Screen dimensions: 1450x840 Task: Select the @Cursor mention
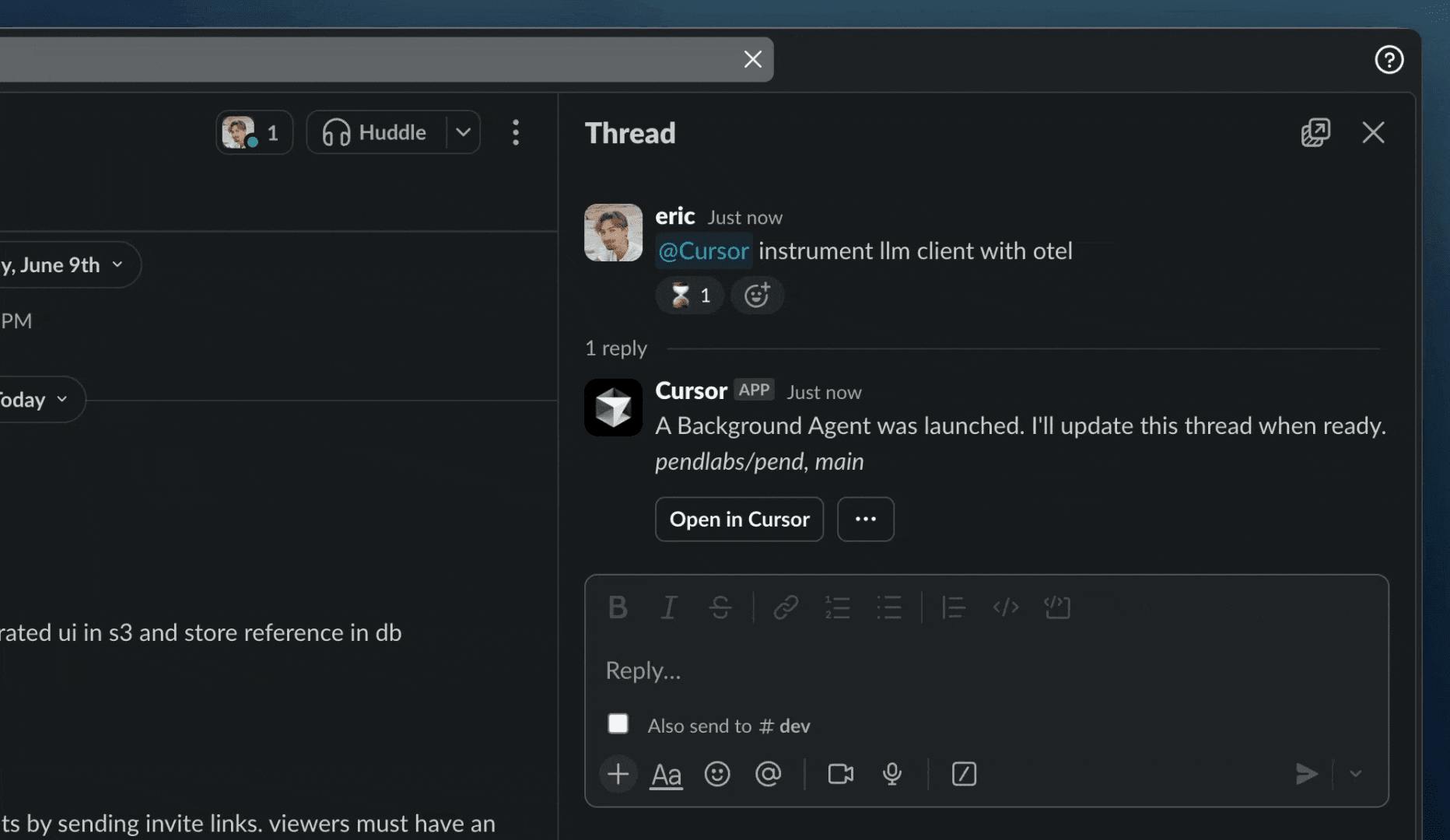tap(703, 250)
